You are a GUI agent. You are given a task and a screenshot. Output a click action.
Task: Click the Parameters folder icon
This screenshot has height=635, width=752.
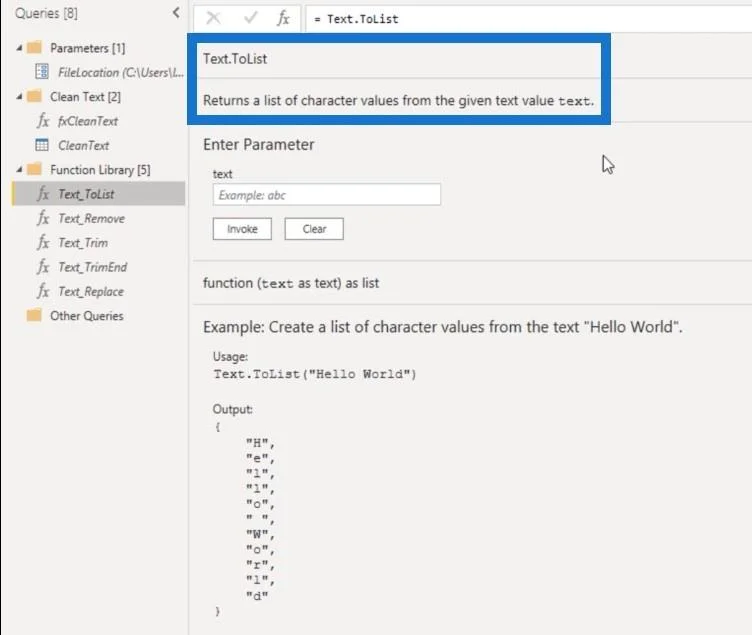[34, 47]
